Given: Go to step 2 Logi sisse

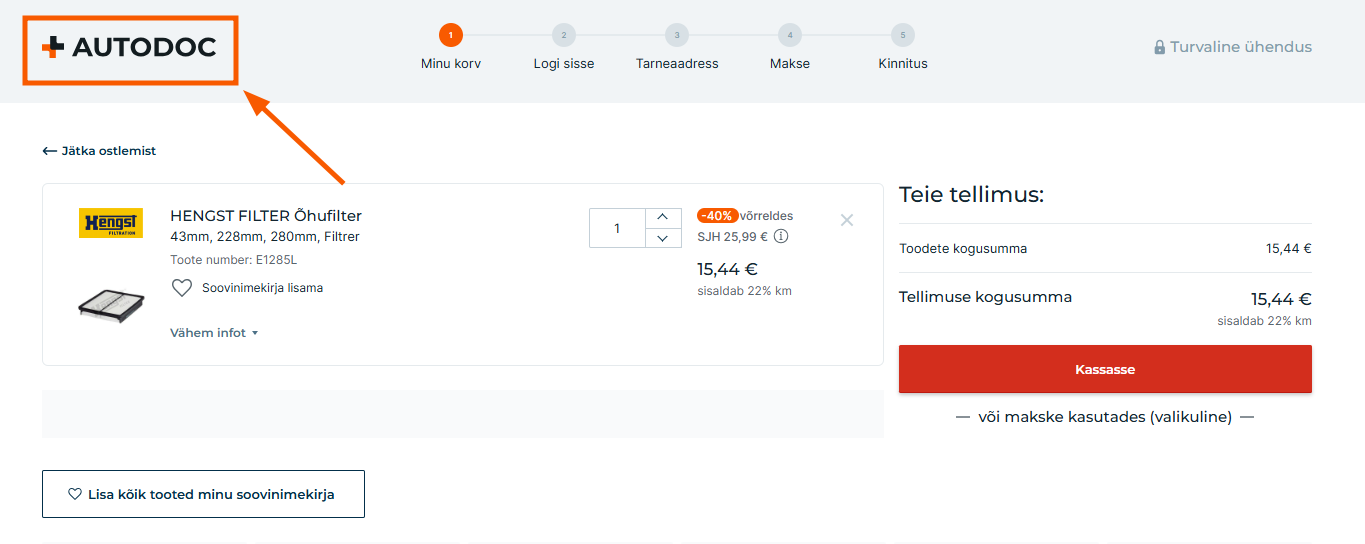Looking at the screenshot, I should (564, 36).
